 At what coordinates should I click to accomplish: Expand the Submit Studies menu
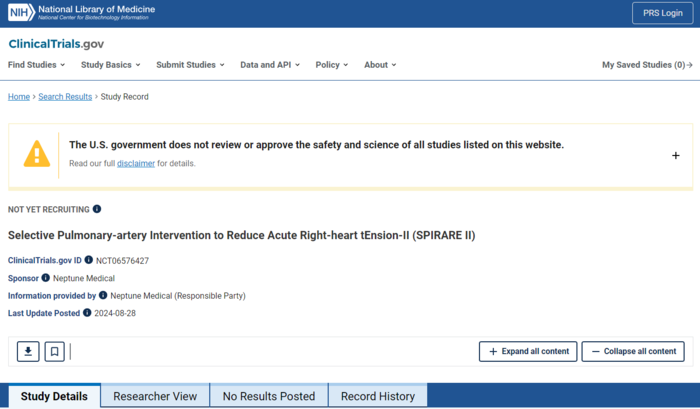190,65
